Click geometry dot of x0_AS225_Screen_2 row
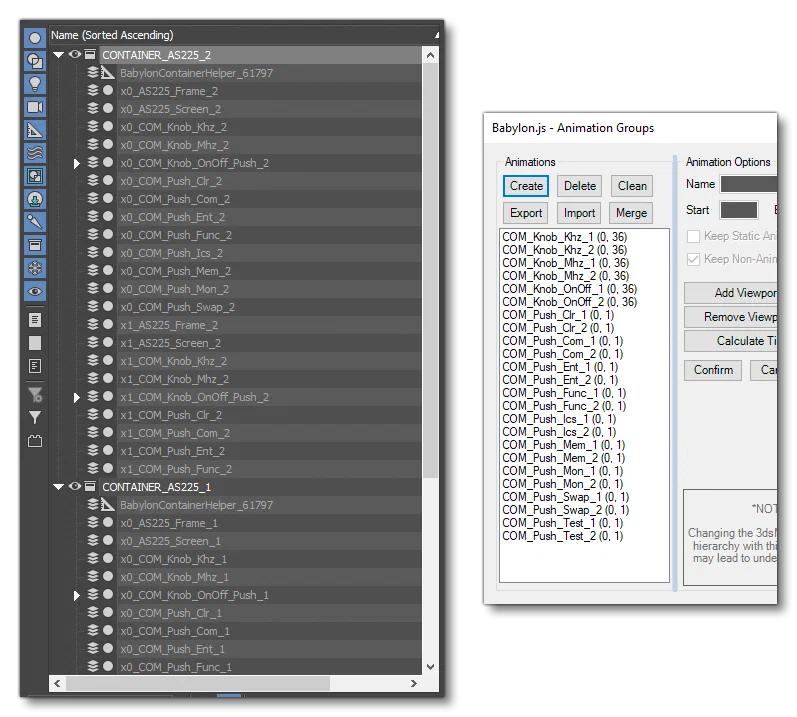Screen dimensions: 797x717 [108, 108]
